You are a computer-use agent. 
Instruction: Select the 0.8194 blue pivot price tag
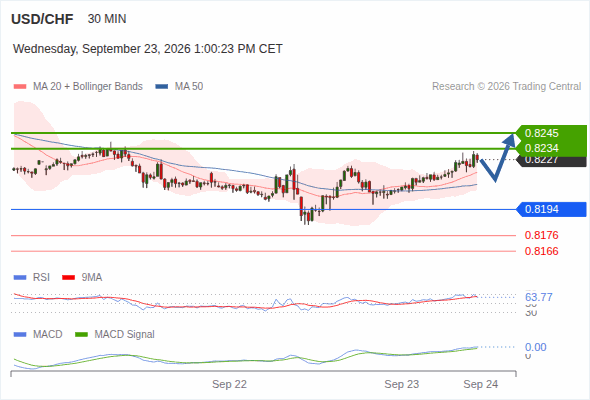tap(551, 209)
